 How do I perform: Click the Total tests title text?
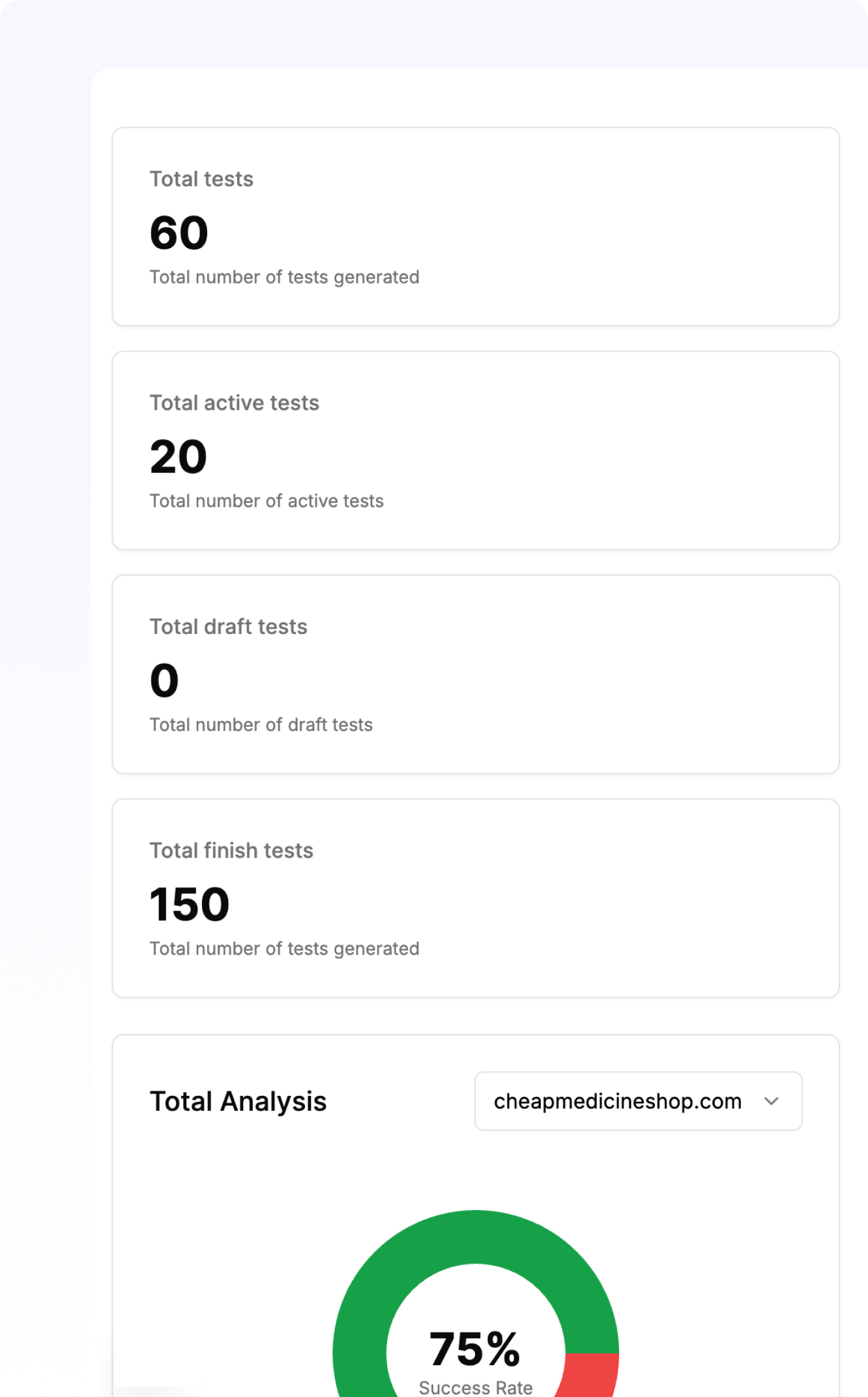[x=201, y=179]
